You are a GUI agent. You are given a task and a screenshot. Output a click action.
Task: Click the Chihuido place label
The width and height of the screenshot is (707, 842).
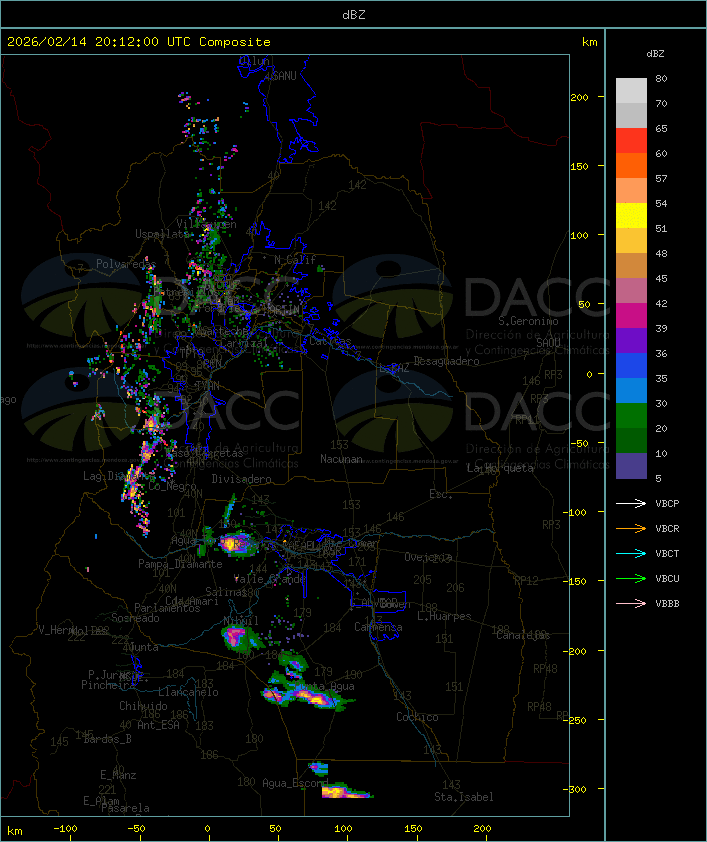pyautogui.click(x=143, y=706)
